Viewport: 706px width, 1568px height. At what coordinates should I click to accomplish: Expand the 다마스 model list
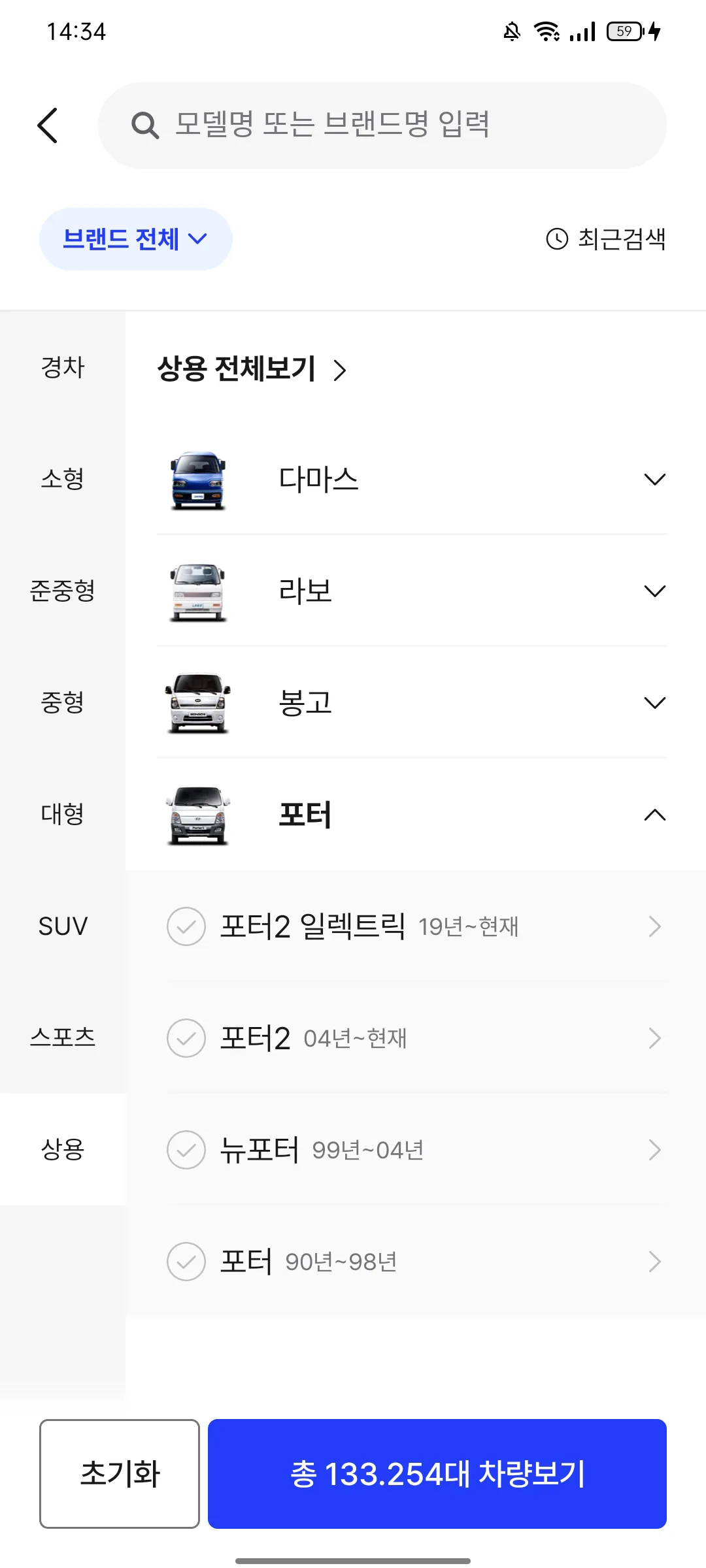tap(654, 480)
